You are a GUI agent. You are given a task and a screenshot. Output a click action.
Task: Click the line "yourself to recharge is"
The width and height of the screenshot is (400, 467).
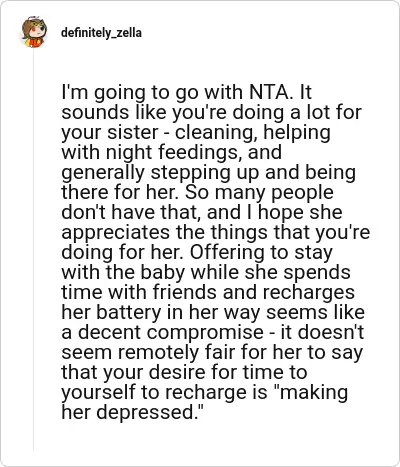(164, 393)
